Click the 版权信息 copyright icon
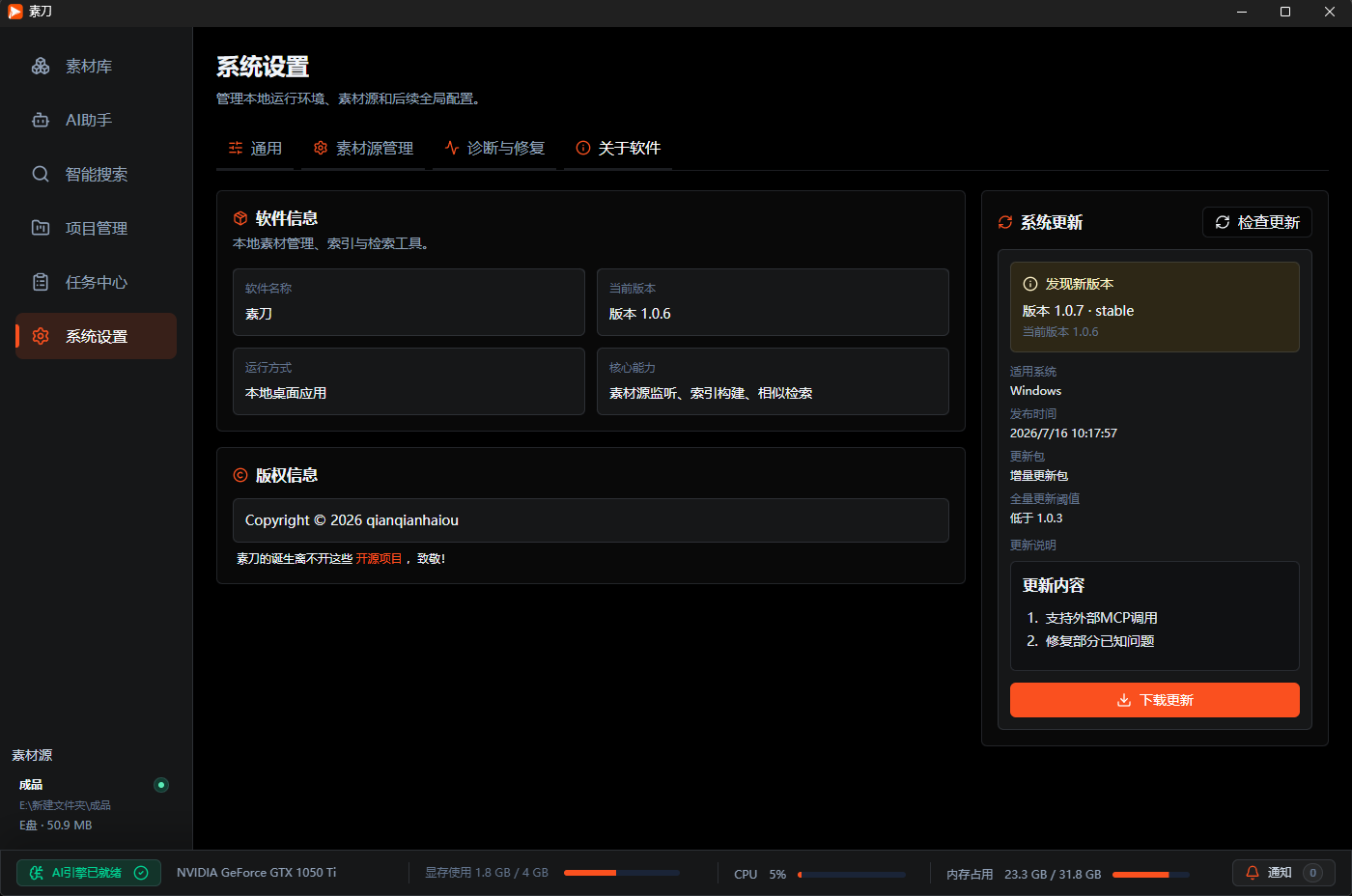The width and height of the screenshot is (1352, 896). coord(240,475)
